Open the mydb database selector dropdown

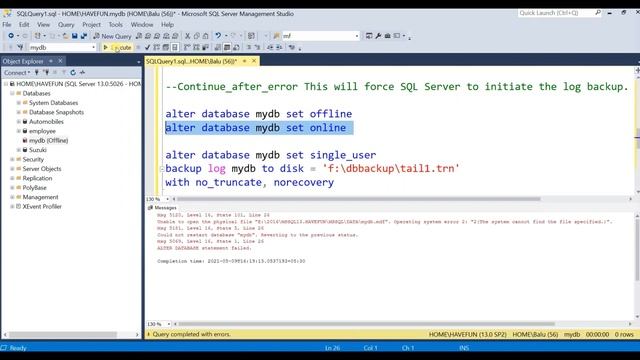(x=93, y=47)
